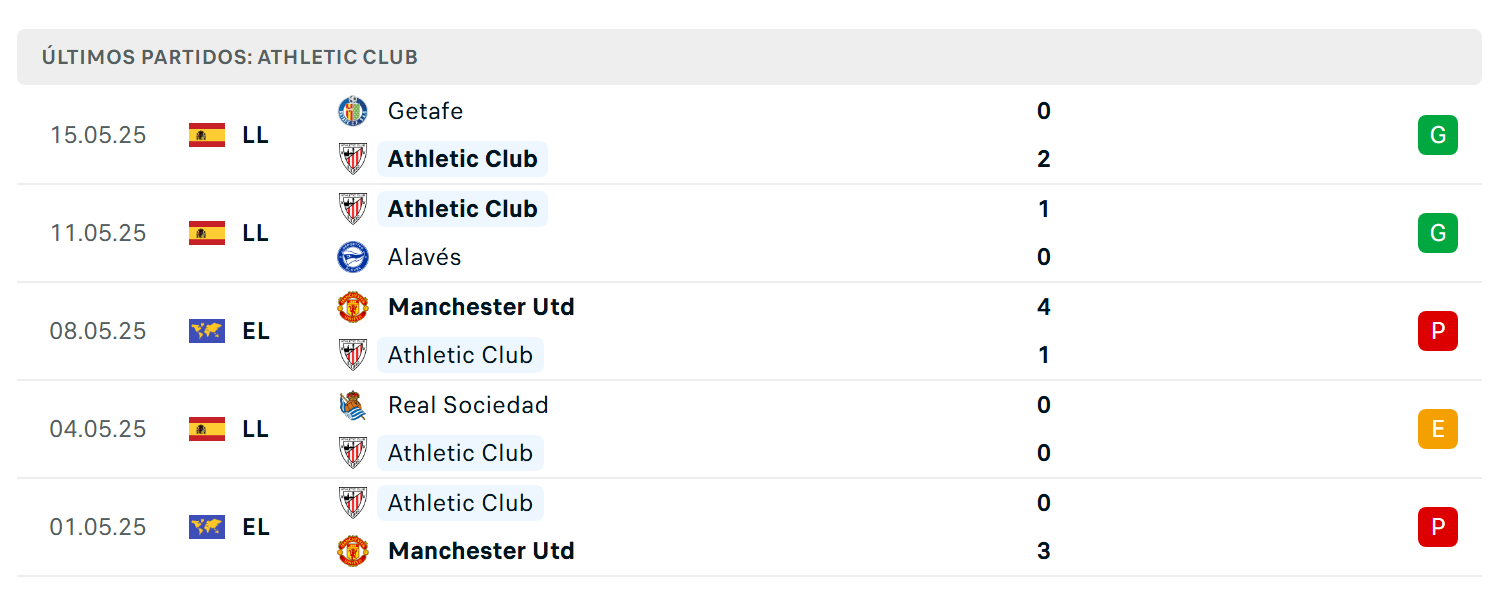Open the Alavés team link
Image resolution: width=1498 pixels, height=598 pixels.
[x=425, y=257]
